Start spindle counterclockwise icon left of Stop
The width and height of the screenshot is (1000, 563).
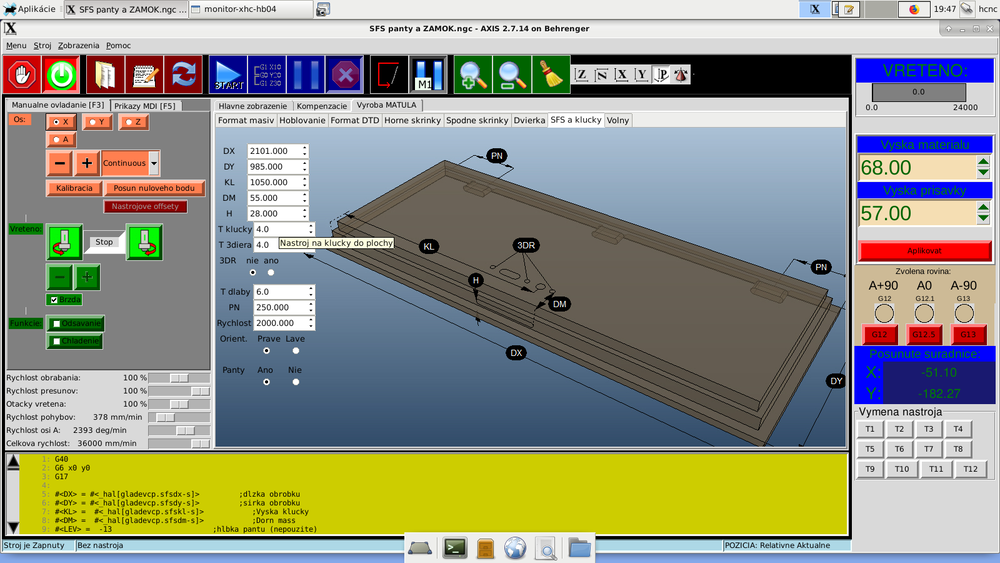tap(64, 241)
